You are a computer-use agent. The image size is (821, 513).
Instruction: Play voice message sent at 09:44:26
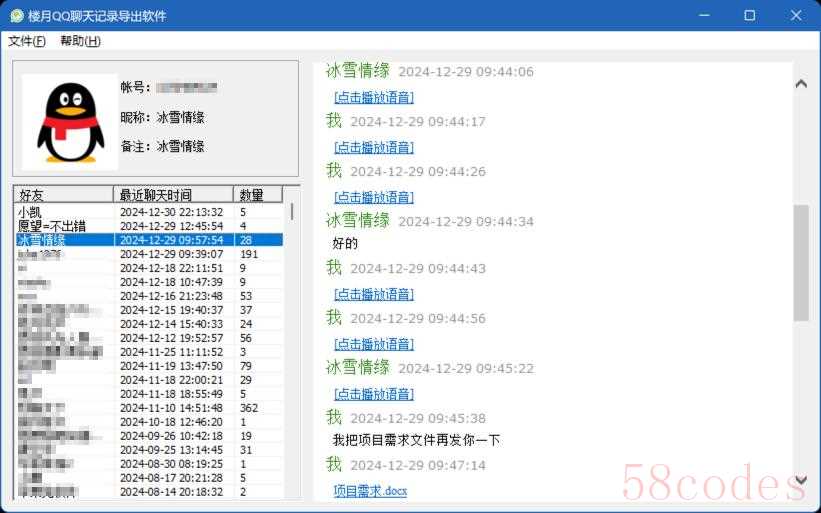[374, 197]
